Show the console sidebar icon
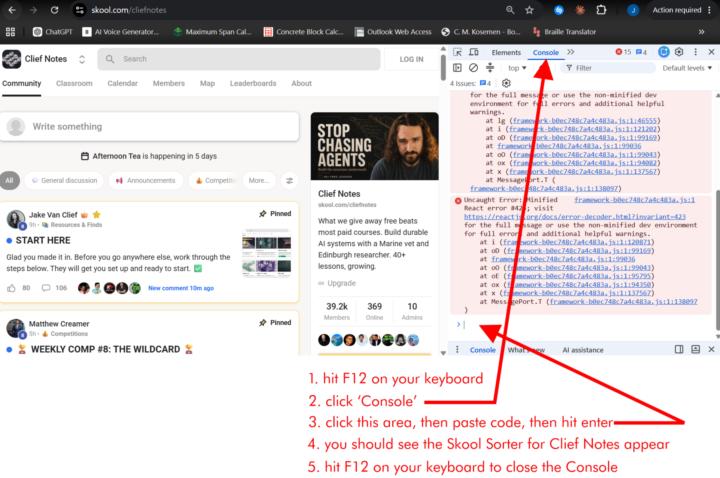This screenshot has height=478, width=720. coord(457,68)
